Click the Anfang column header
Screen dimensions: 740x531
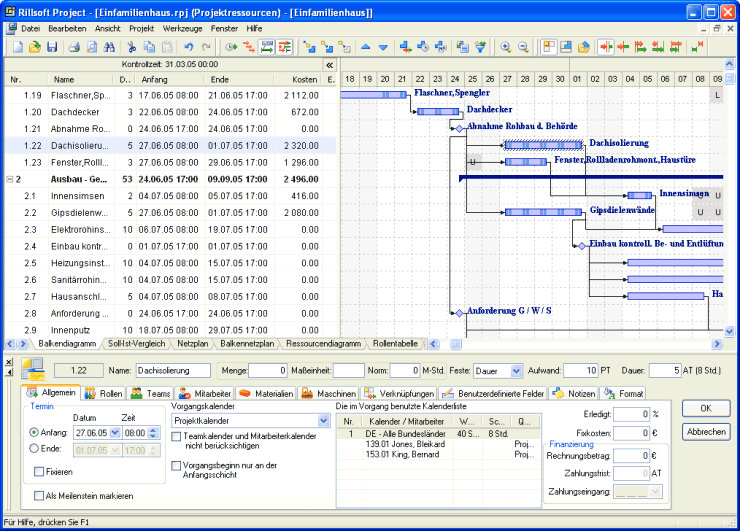click(170, 80)
